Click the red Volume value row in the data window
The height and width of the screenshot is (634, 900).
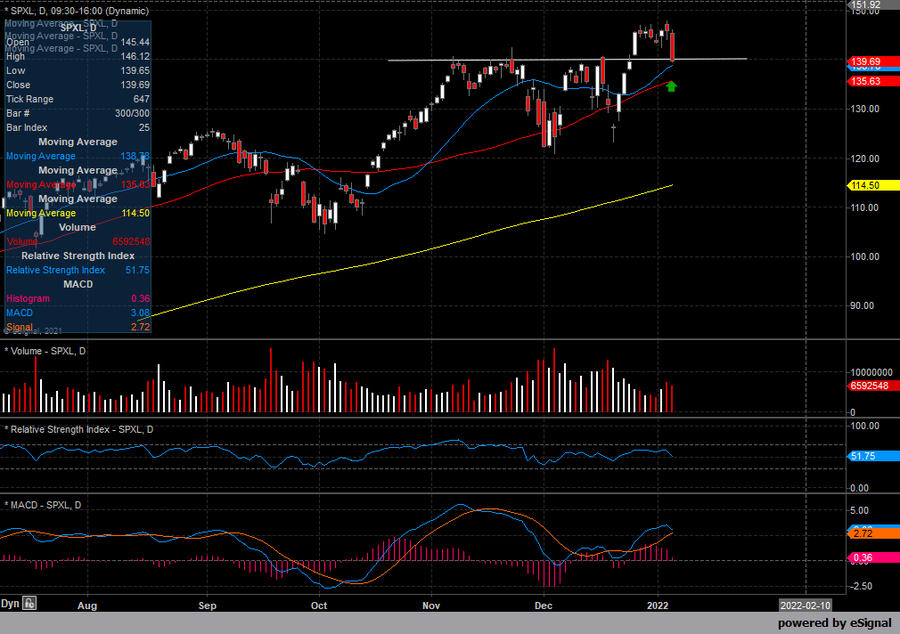click(x=77, y=242)
